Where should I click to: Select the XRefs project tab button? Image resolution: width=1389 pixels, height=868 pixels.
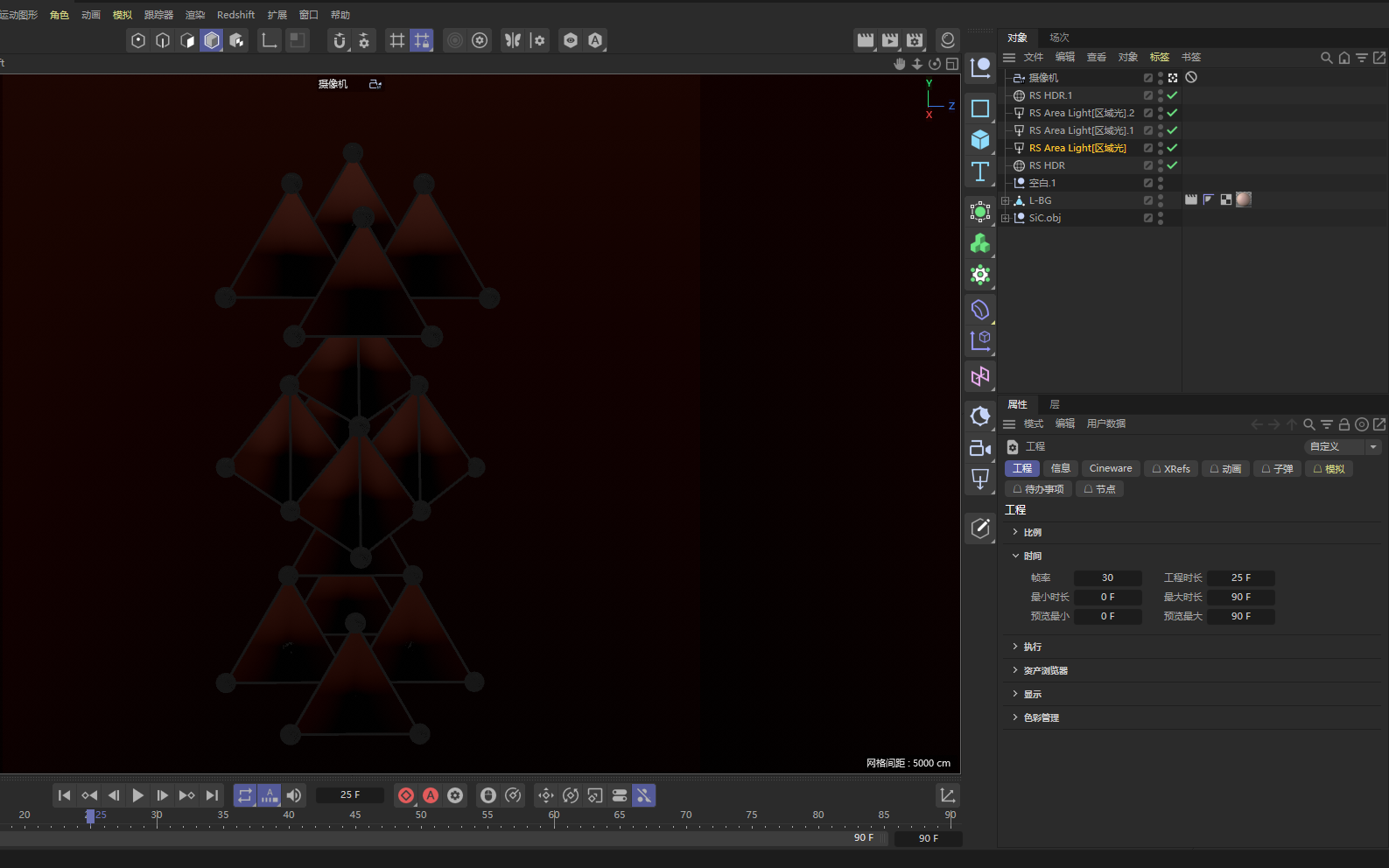(1171, 469)
